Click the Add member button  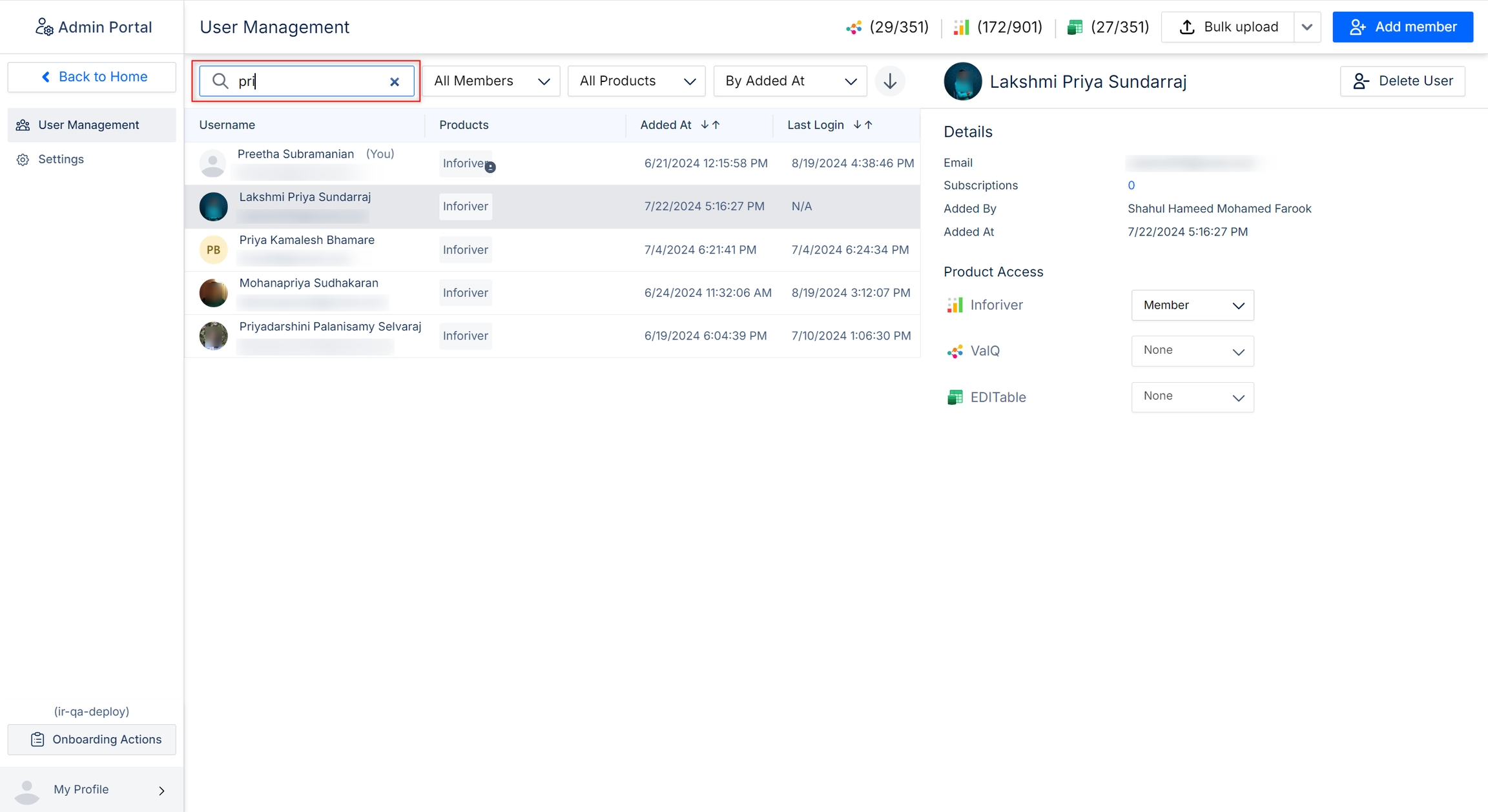point(1402,27)
